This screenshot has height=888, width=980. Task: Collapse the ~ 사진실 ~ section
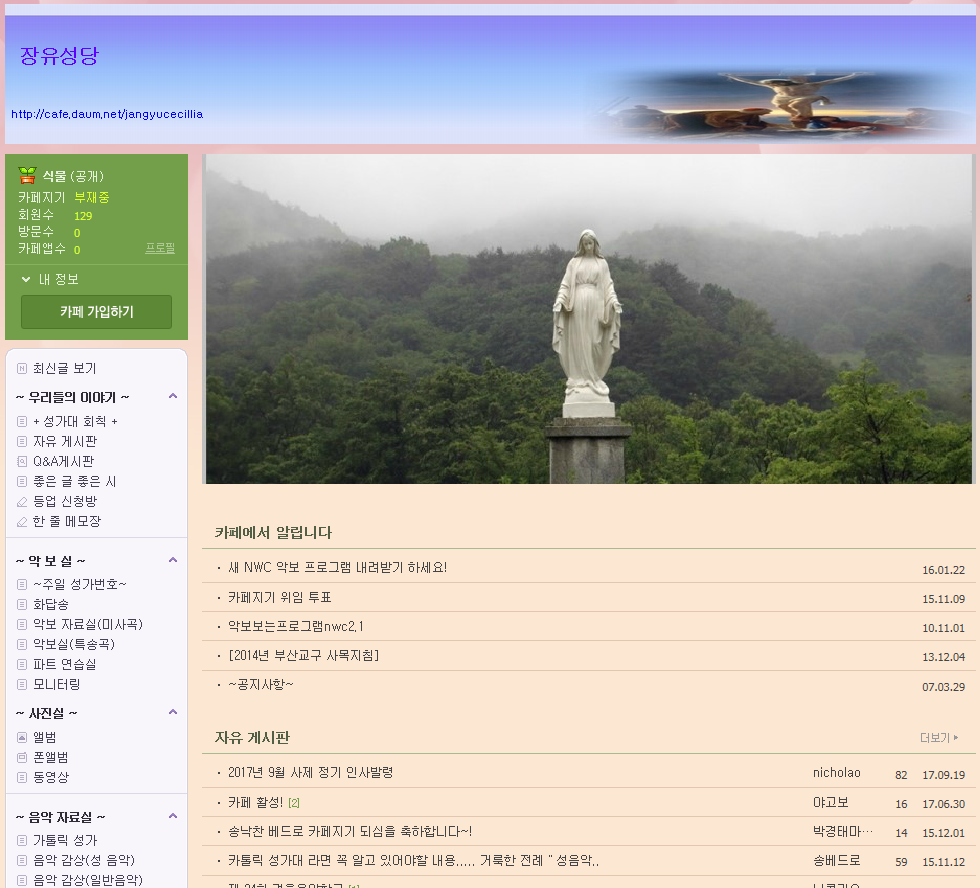[x=173, y=712]
